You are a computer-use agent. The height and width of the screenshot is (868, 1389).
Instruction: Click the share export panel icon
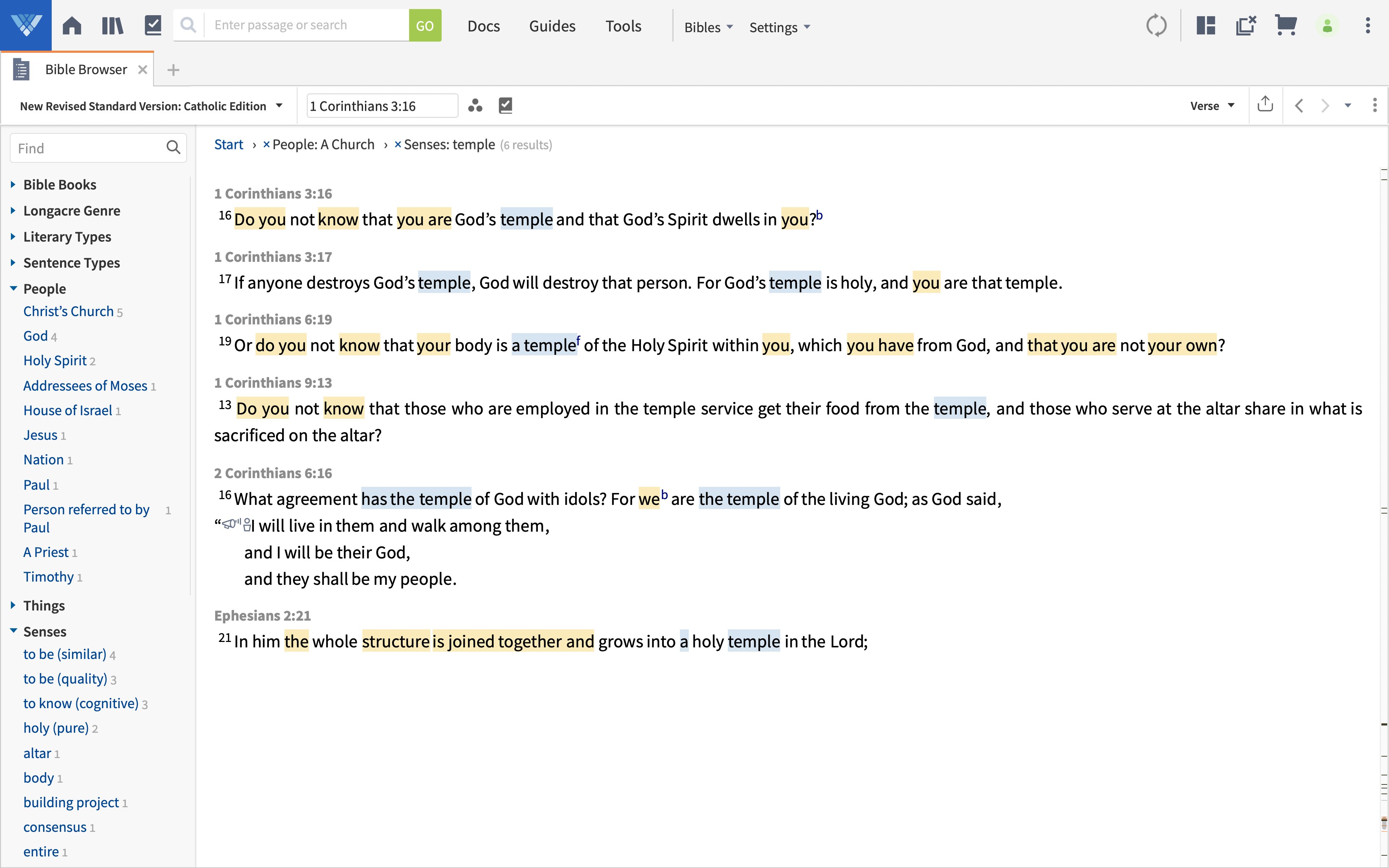pyautogui.click(x=1265, y=105)
